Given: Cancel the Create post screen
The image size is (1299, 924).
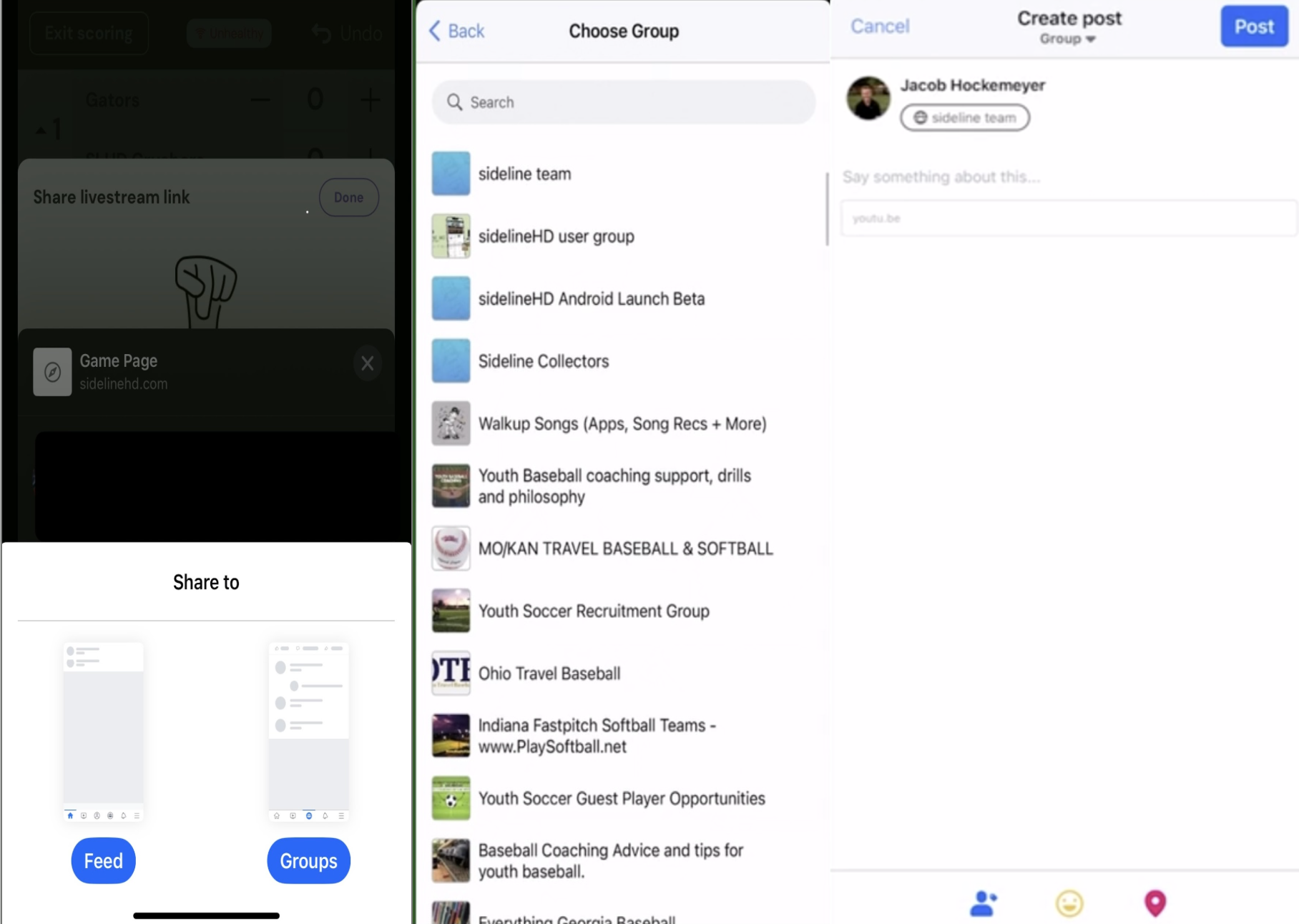Looking at the screenshot, I should [880, 26].
